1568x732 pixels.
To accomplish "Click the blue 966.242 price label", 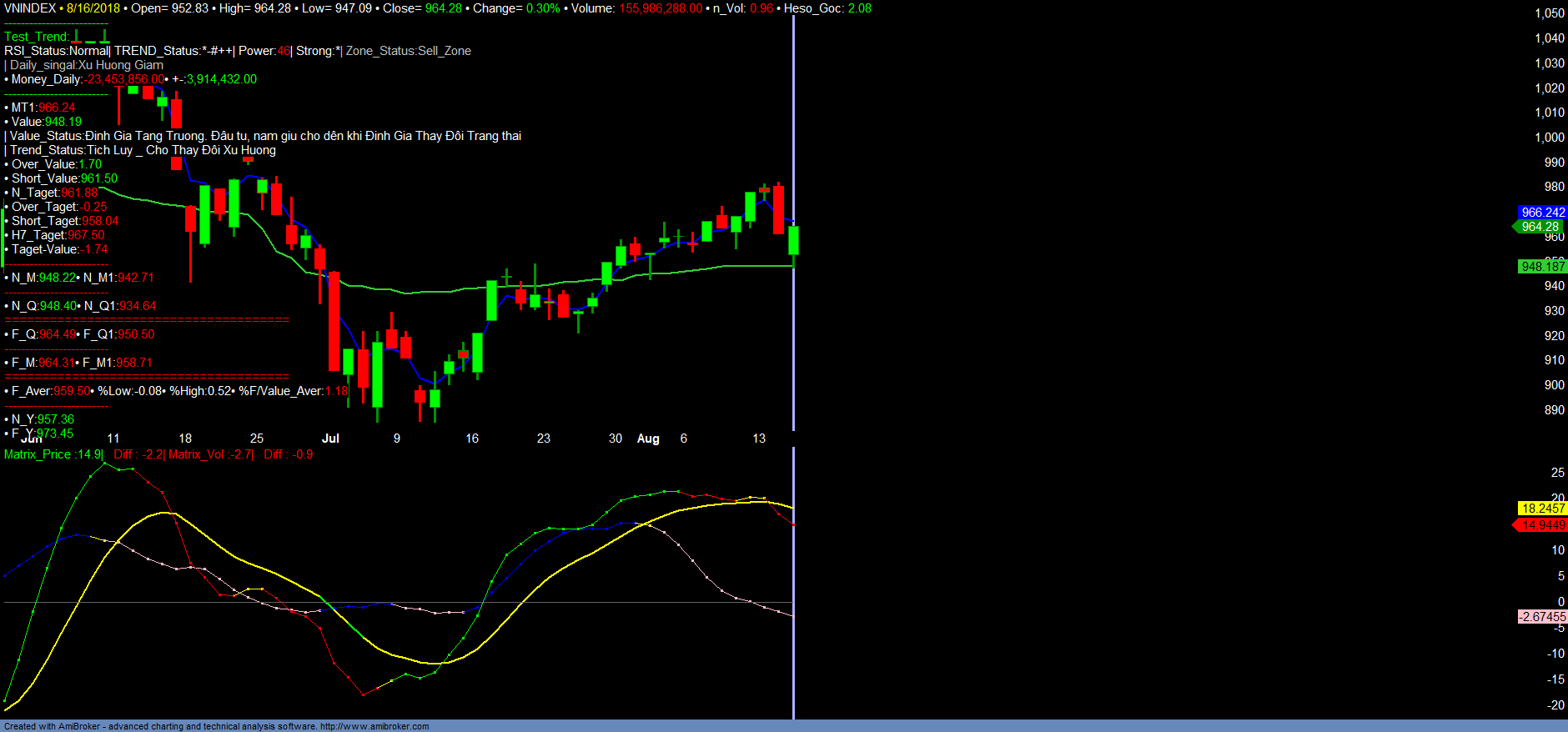I will pyautogui.click(x=1542, y=213).
